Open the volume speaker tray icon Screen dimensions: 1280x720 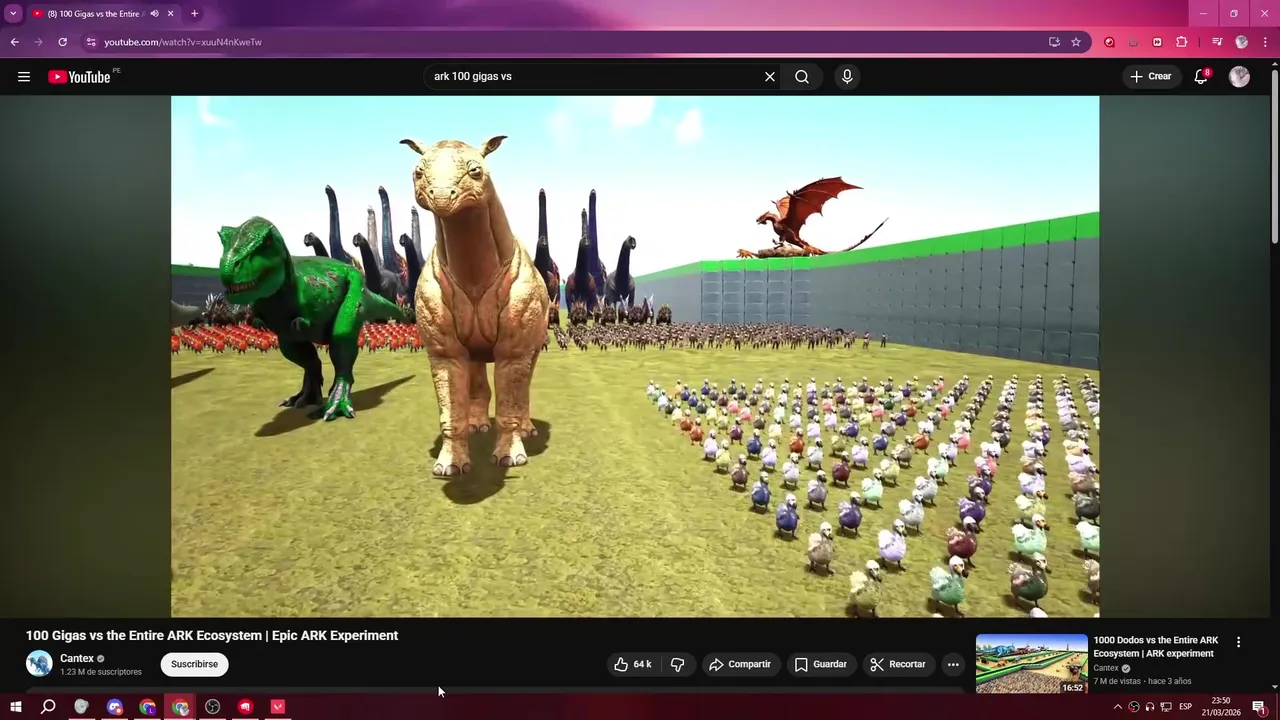point(1150,707)
